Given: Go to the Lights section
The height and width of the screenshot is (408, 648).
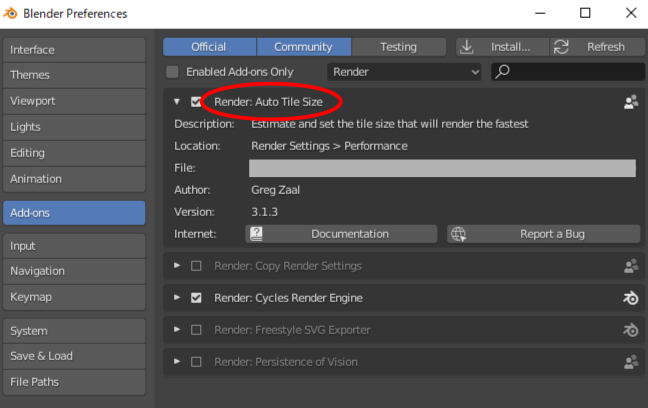Looking at the screenshot, I should [74, 127].
